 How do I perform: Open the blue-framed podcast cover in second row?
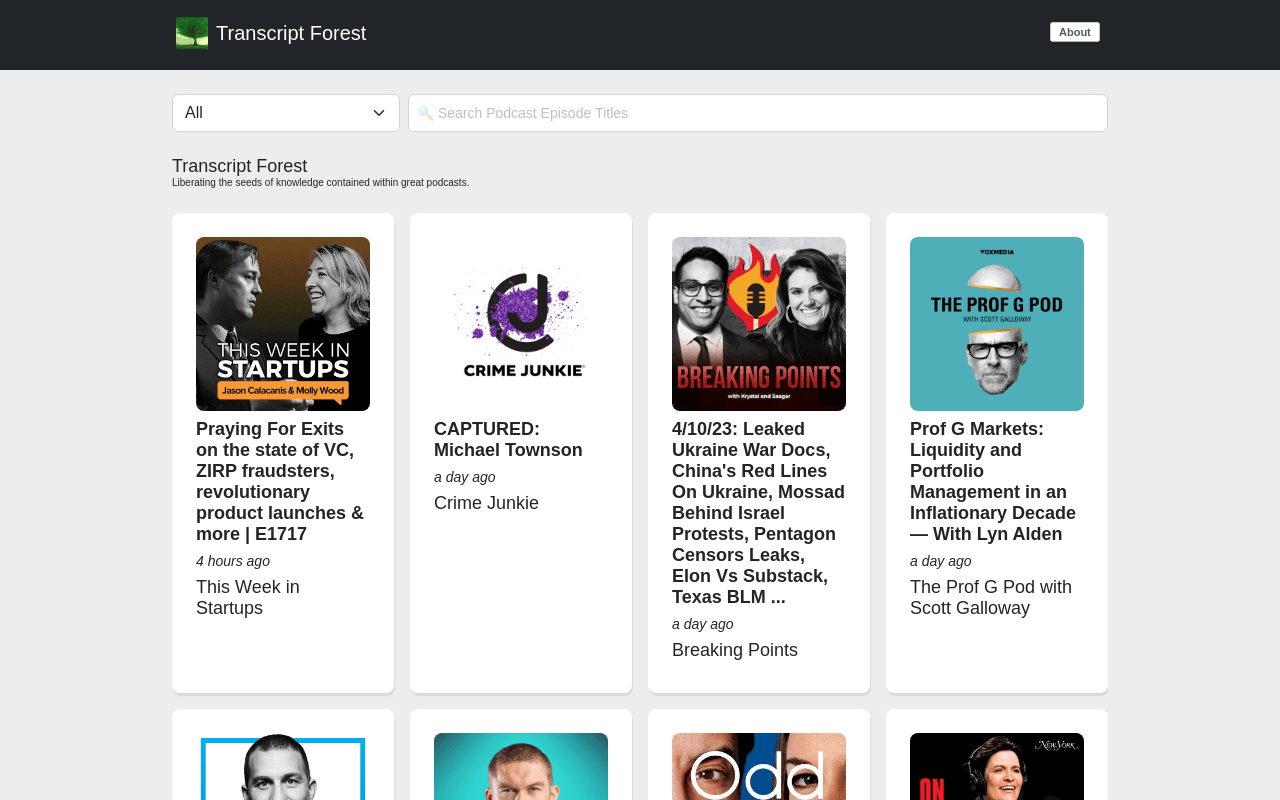[x=283, y=767]
